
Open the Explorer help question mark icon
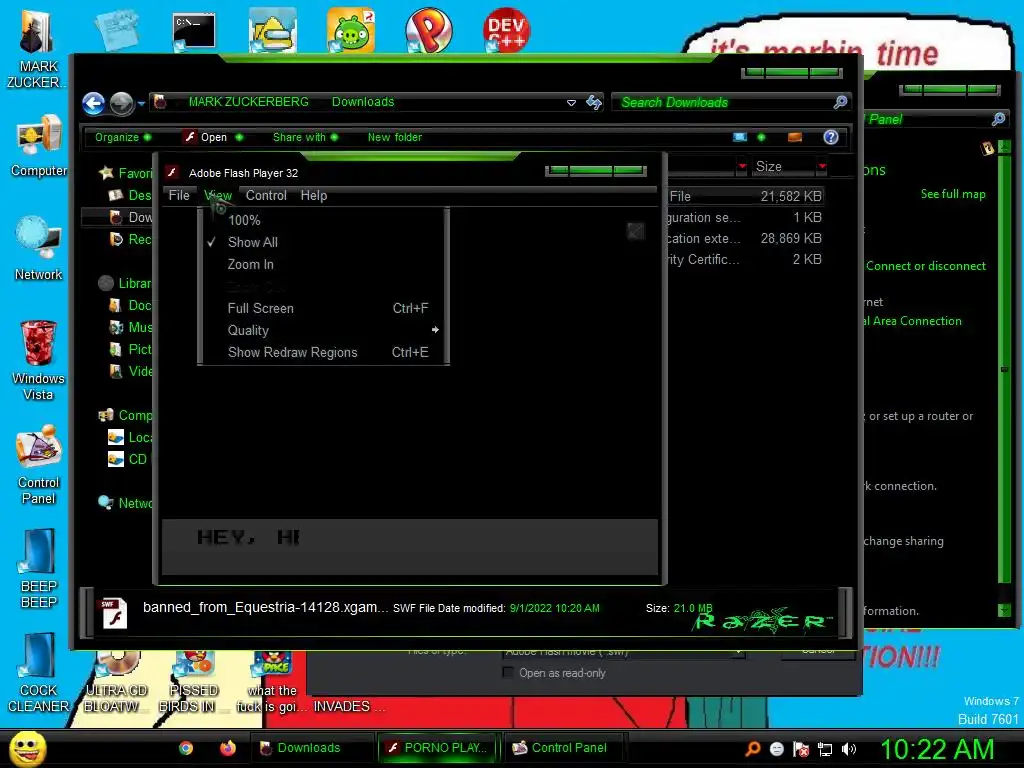[831, 137]
